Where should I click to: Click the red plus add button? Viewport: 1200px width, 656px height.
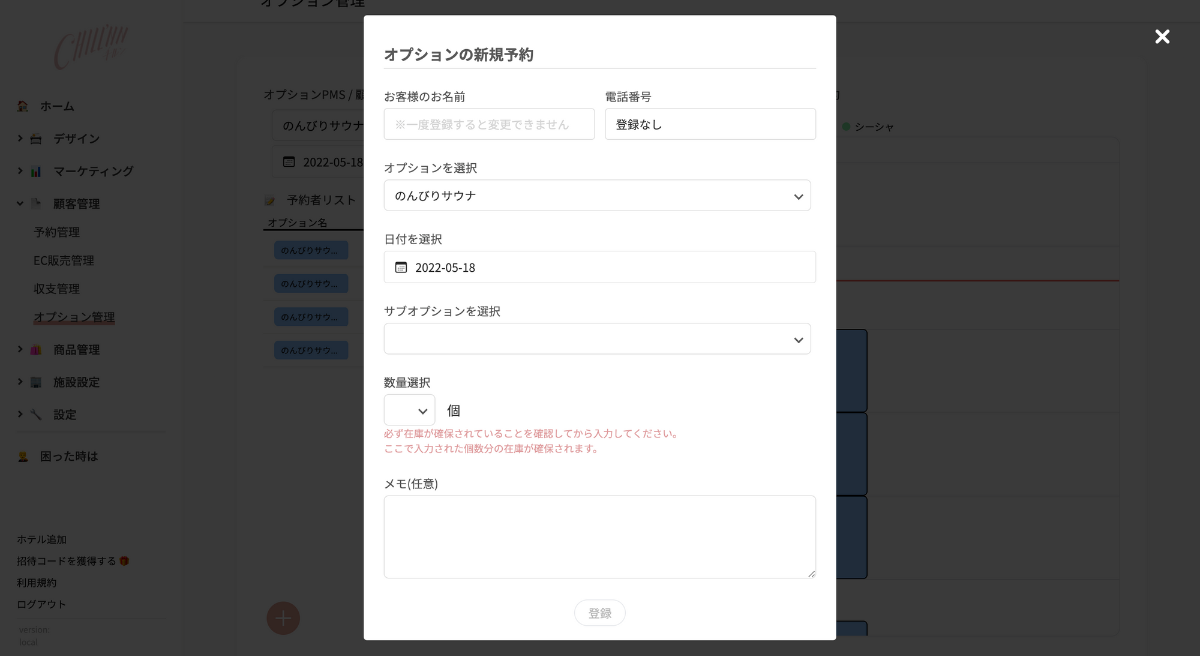(x=283, y=618)
